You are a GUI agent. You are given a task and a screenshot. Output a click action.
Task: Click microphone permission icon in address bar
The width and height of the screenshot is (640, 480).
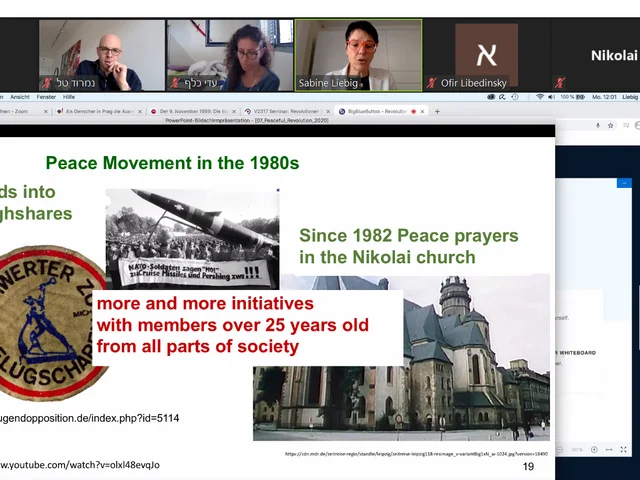tap(598, 126)
